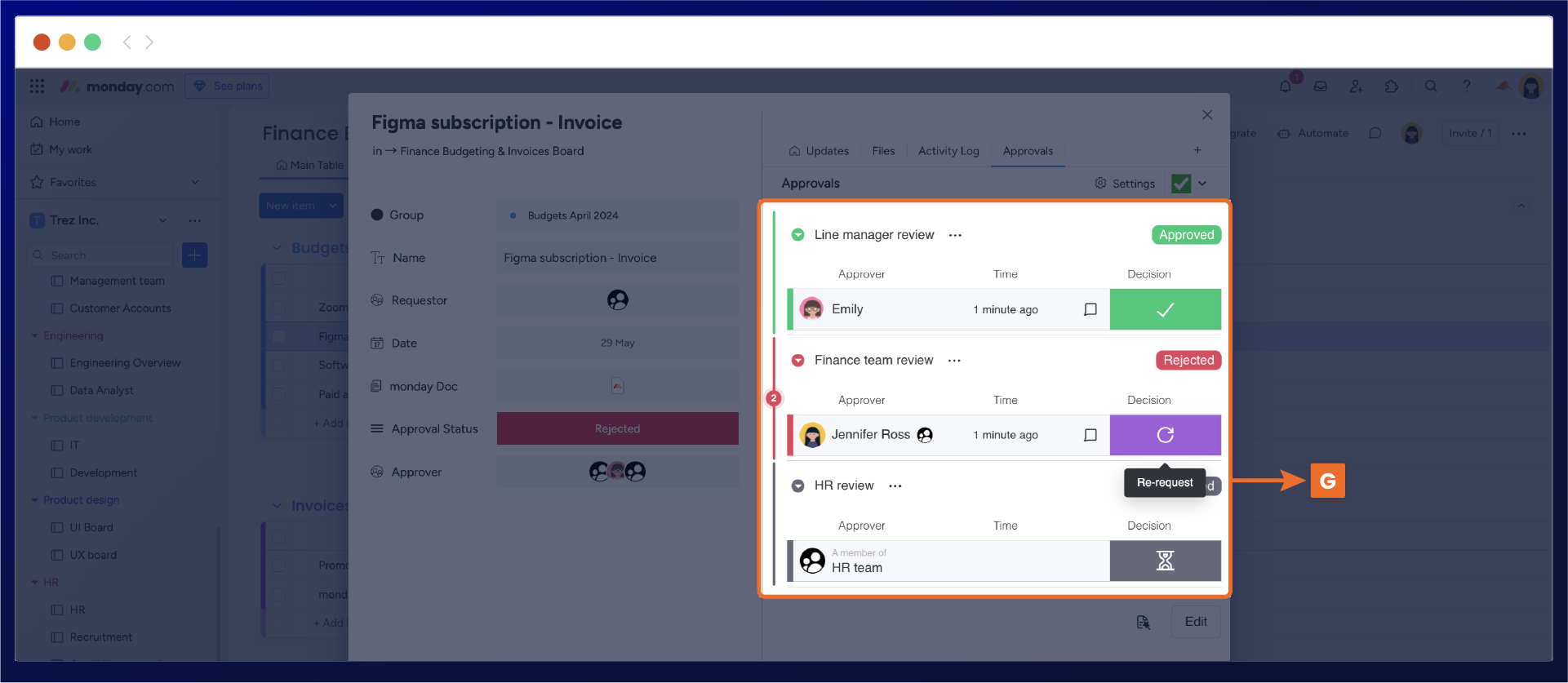
Task: Click the Name field with Figma subscription
Action: click(x=617, y=258)
